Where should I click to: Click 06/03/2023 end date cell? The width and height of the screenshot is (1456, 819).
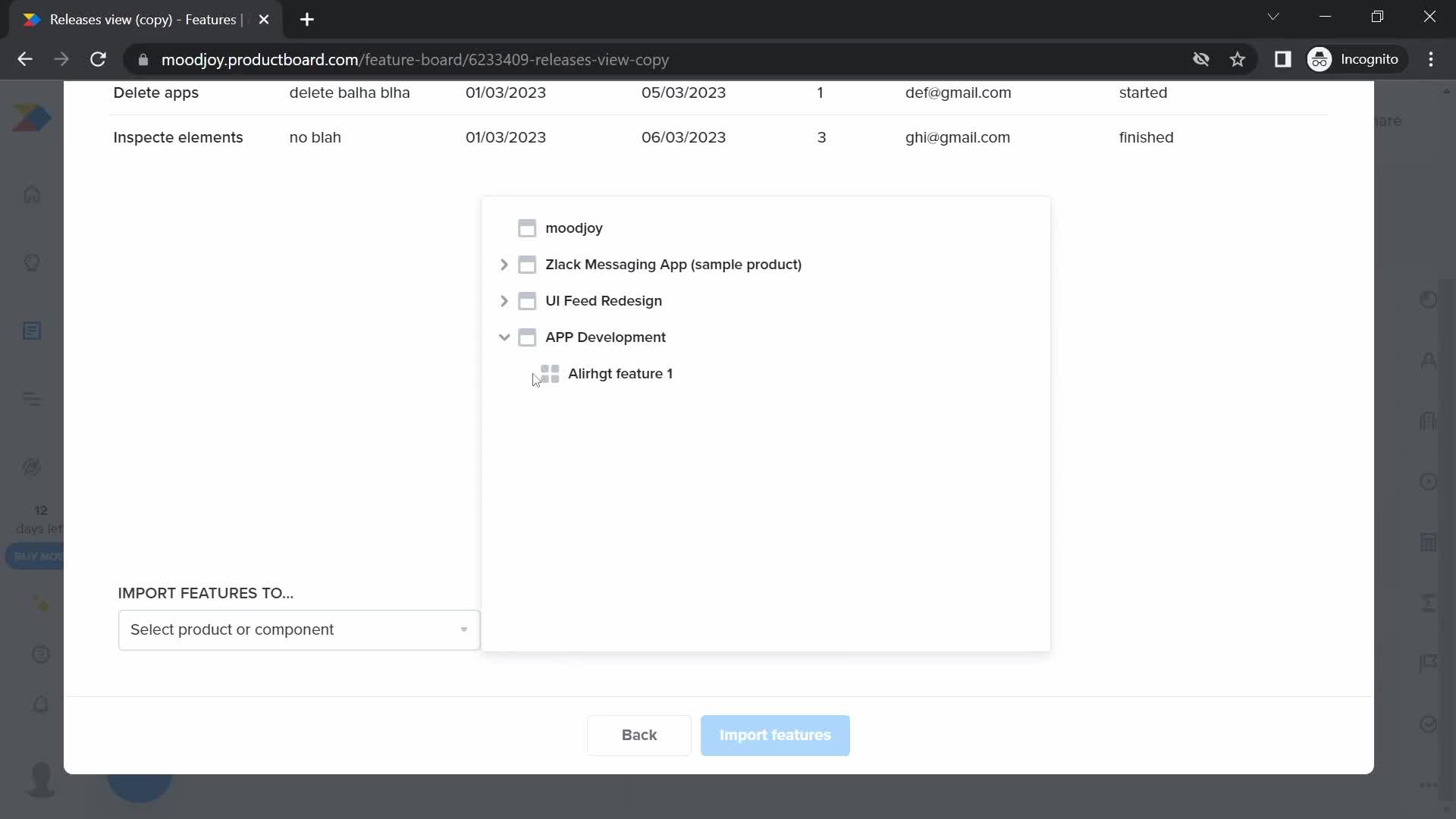pos(683,137)
